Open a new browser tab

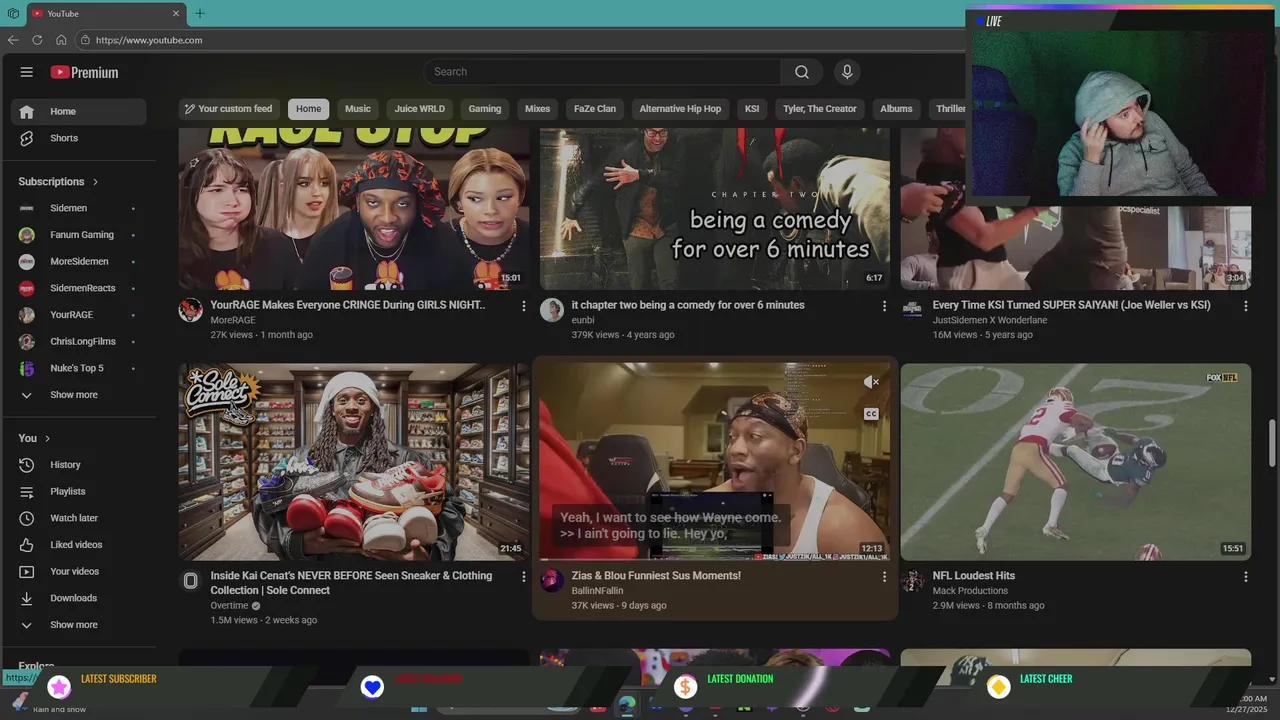[x=199, y=13]
